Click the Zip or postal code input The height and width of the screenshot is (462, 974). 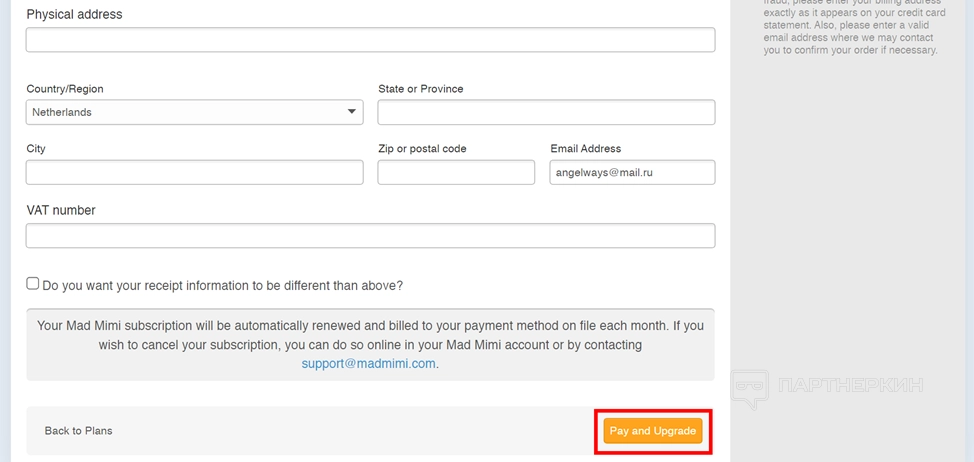[456, 172]
